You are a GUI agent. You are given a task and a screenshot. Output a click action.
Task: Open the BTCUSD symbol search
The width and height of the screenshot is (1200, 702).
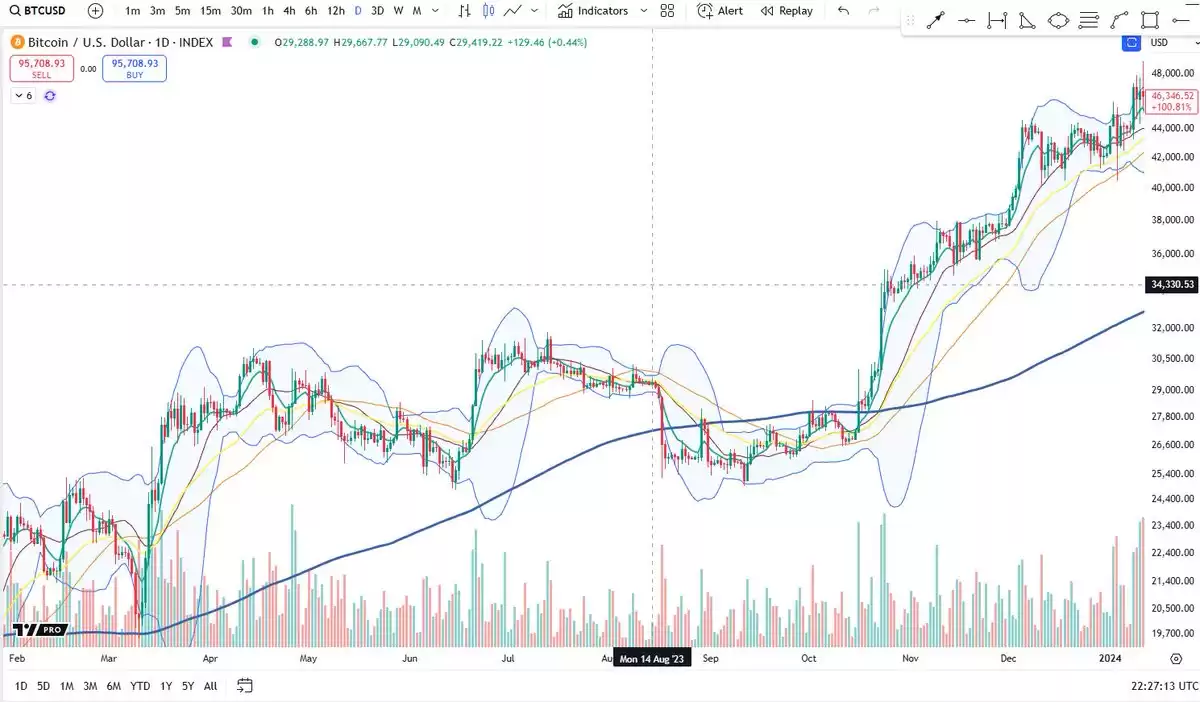[x=38, y=10]
